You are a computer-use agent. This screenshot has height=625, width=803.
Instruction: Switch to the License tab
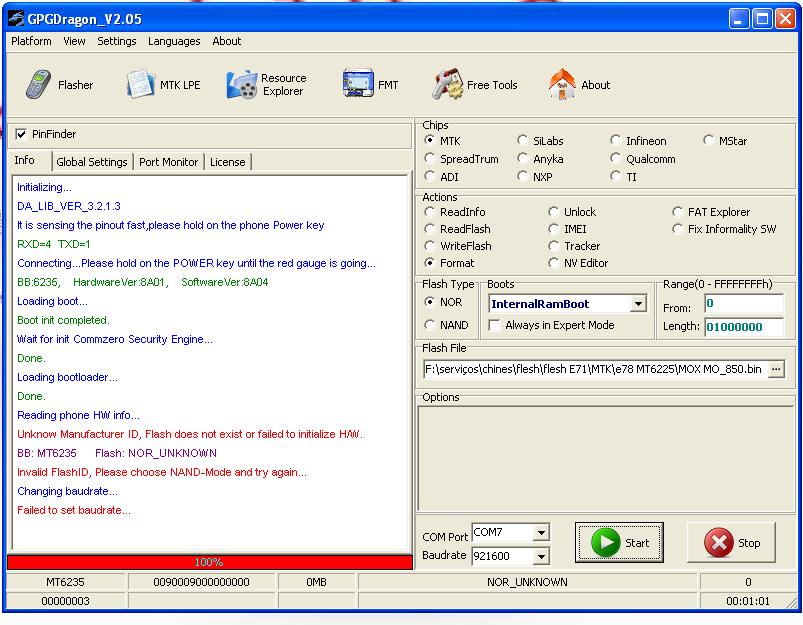[x=228, y=162]
